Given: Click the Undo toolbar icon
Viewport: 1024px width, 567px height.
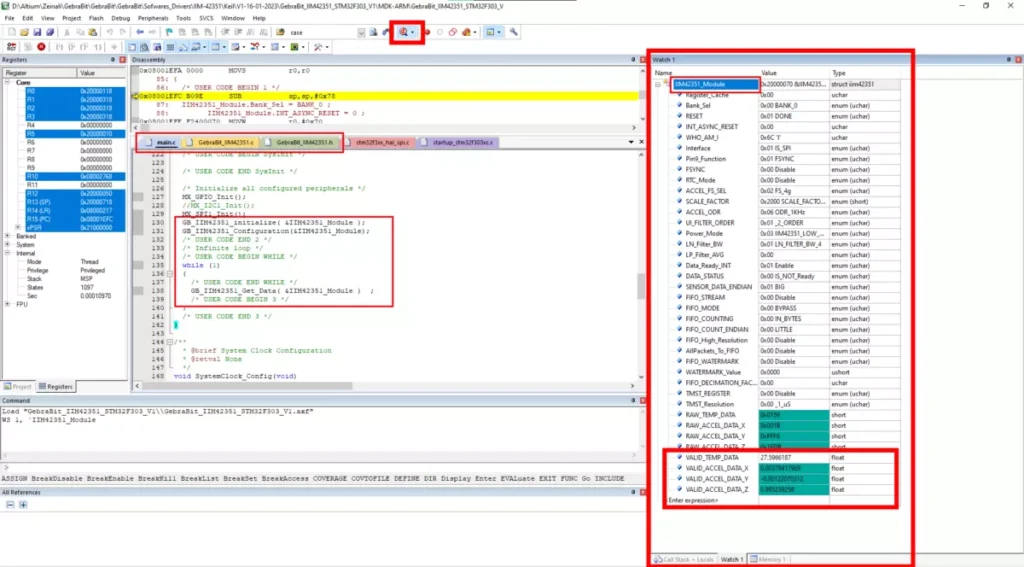Looking at the screenshot, I should pos(108,32).
